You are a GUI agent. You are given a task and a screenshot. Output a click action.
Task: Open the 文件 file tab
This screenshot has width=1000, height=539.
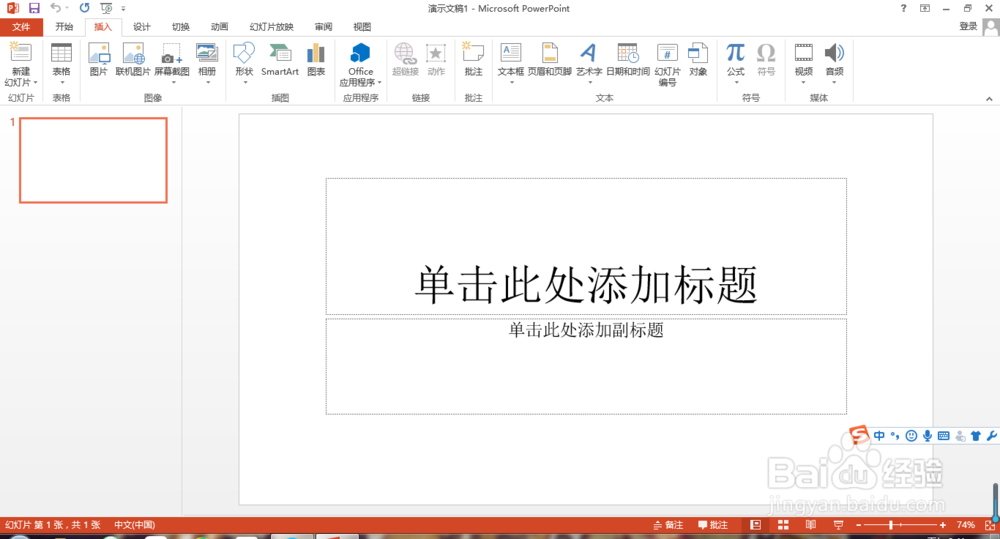click(21, 27)
